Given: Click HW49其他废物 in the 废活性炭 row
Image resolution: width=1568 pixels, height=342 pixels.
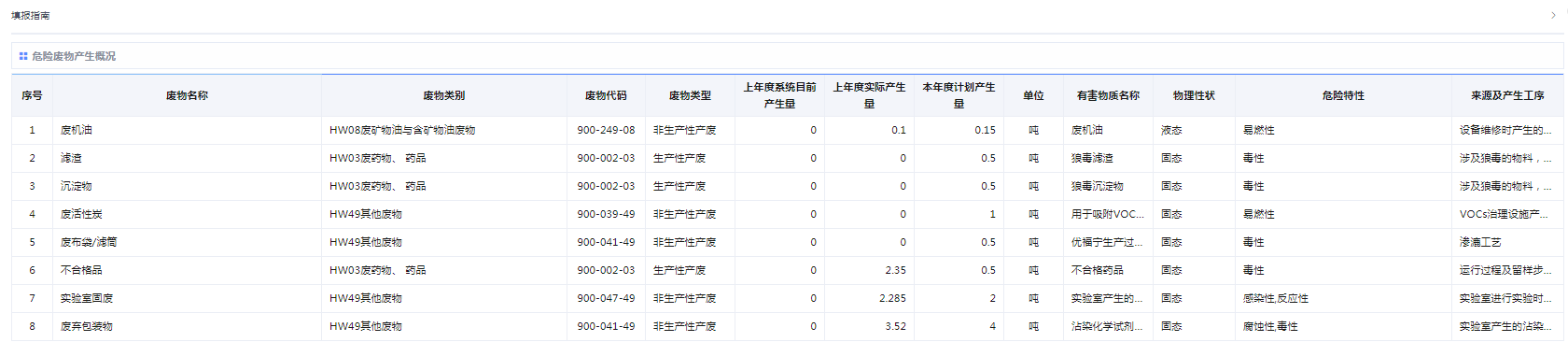Looking at the screenshot, I should 366,214.
